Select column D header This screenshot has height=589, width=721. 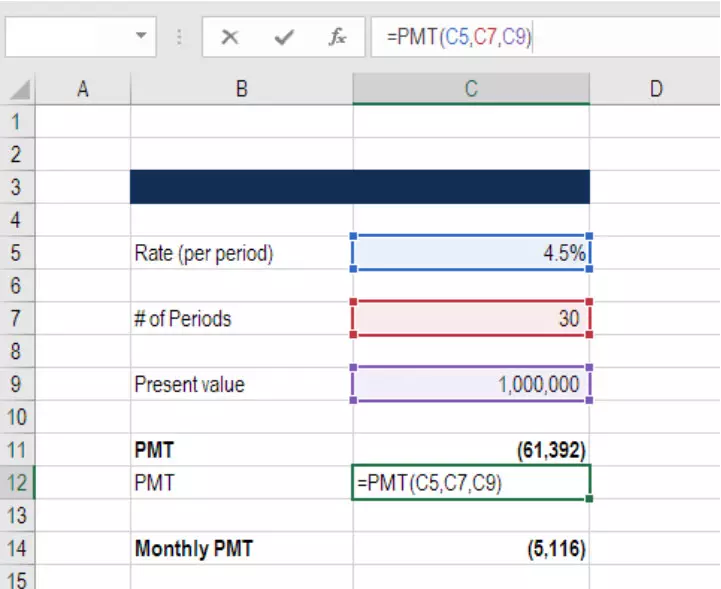click(655, 89)
